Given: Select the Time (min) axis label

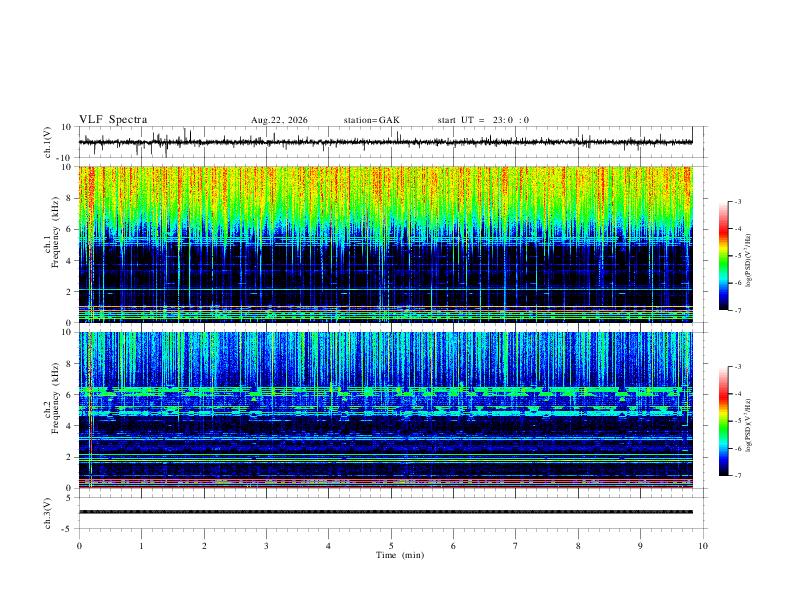Looking at the screenshot, I should point(400,555).
